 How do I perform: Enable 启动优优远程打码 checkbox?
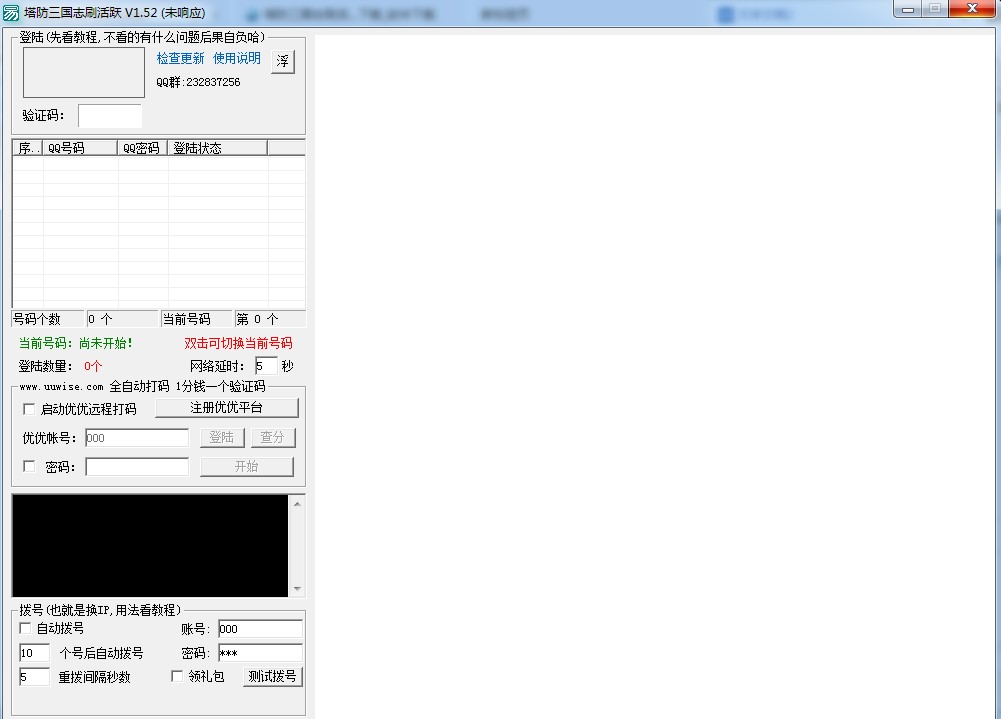pos(29,409)
